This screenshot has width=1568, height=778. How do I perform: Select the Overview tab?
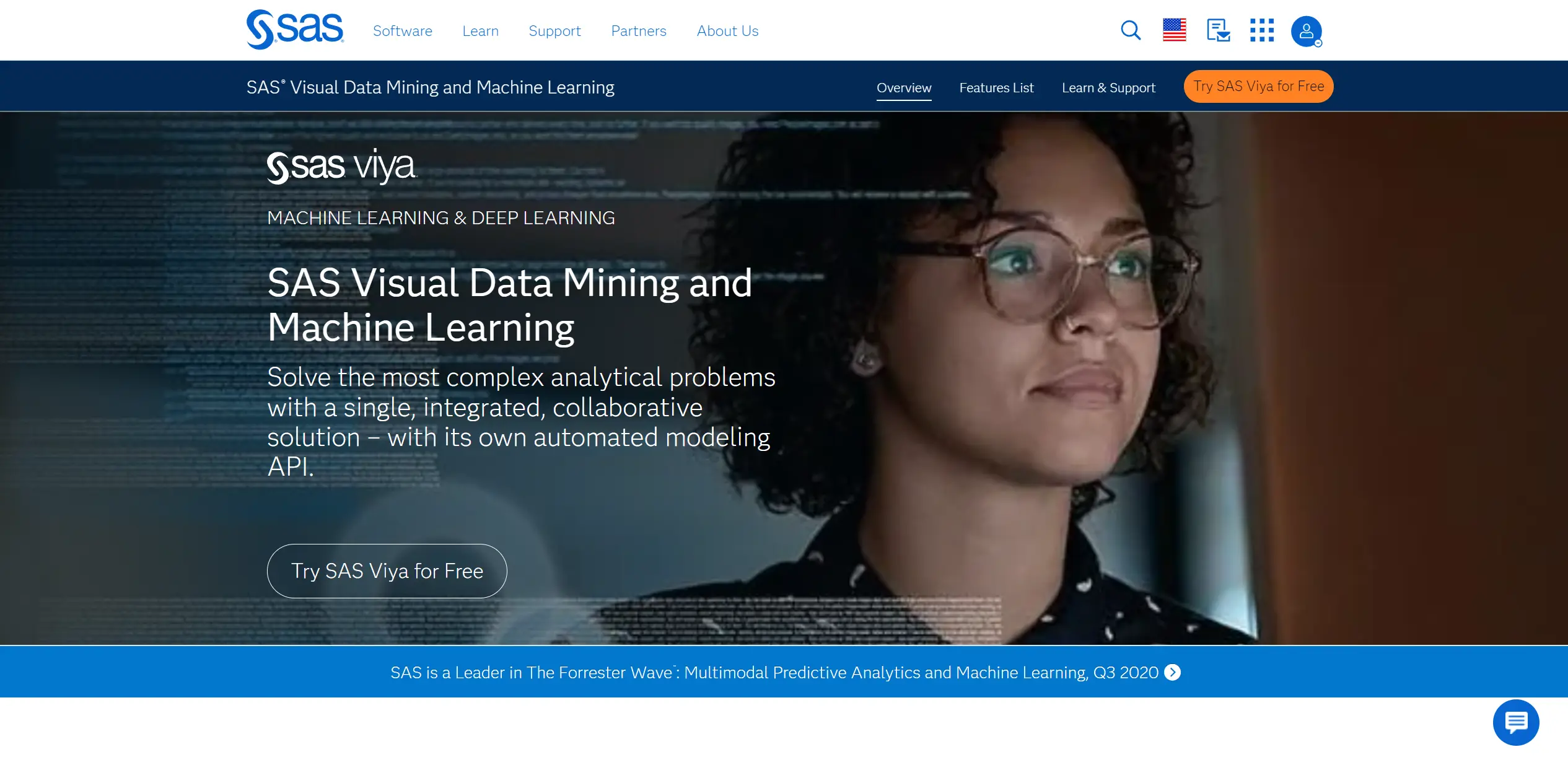[x=903, y=88]
